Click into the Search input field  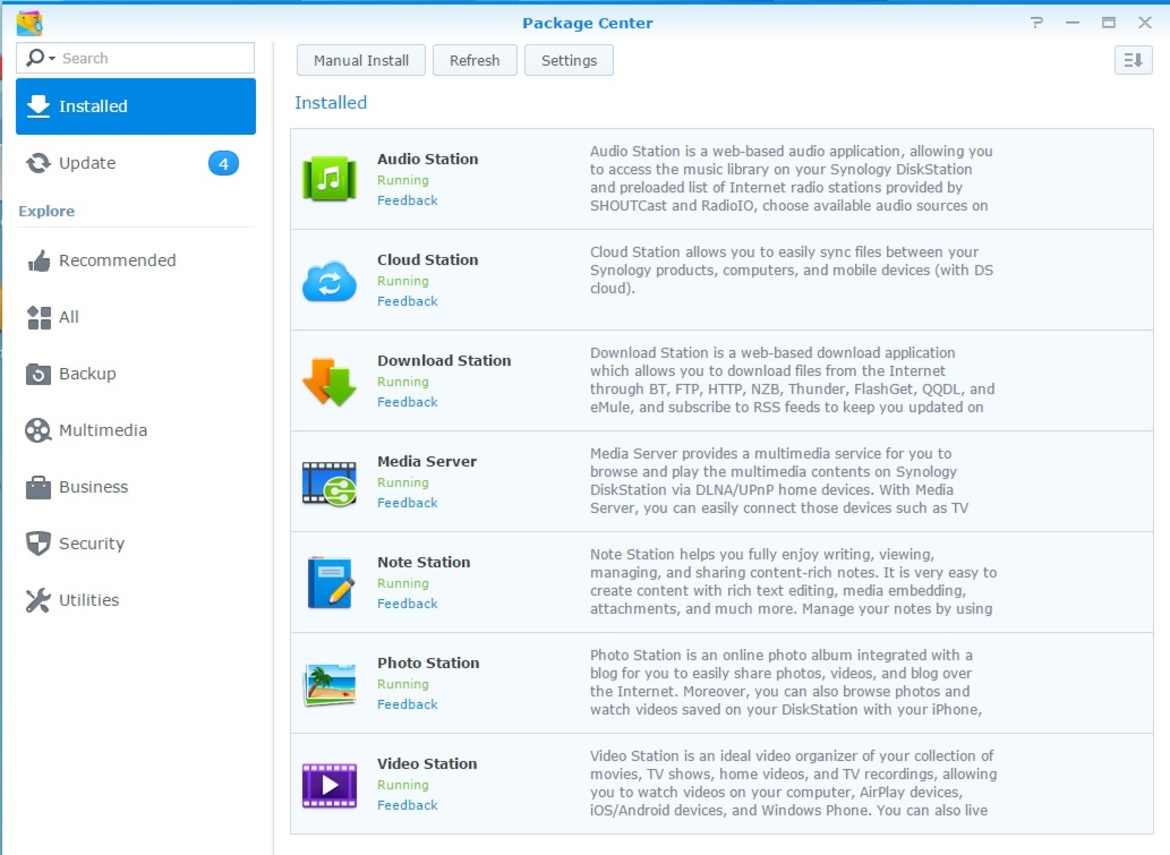click(x=135, y=58)
